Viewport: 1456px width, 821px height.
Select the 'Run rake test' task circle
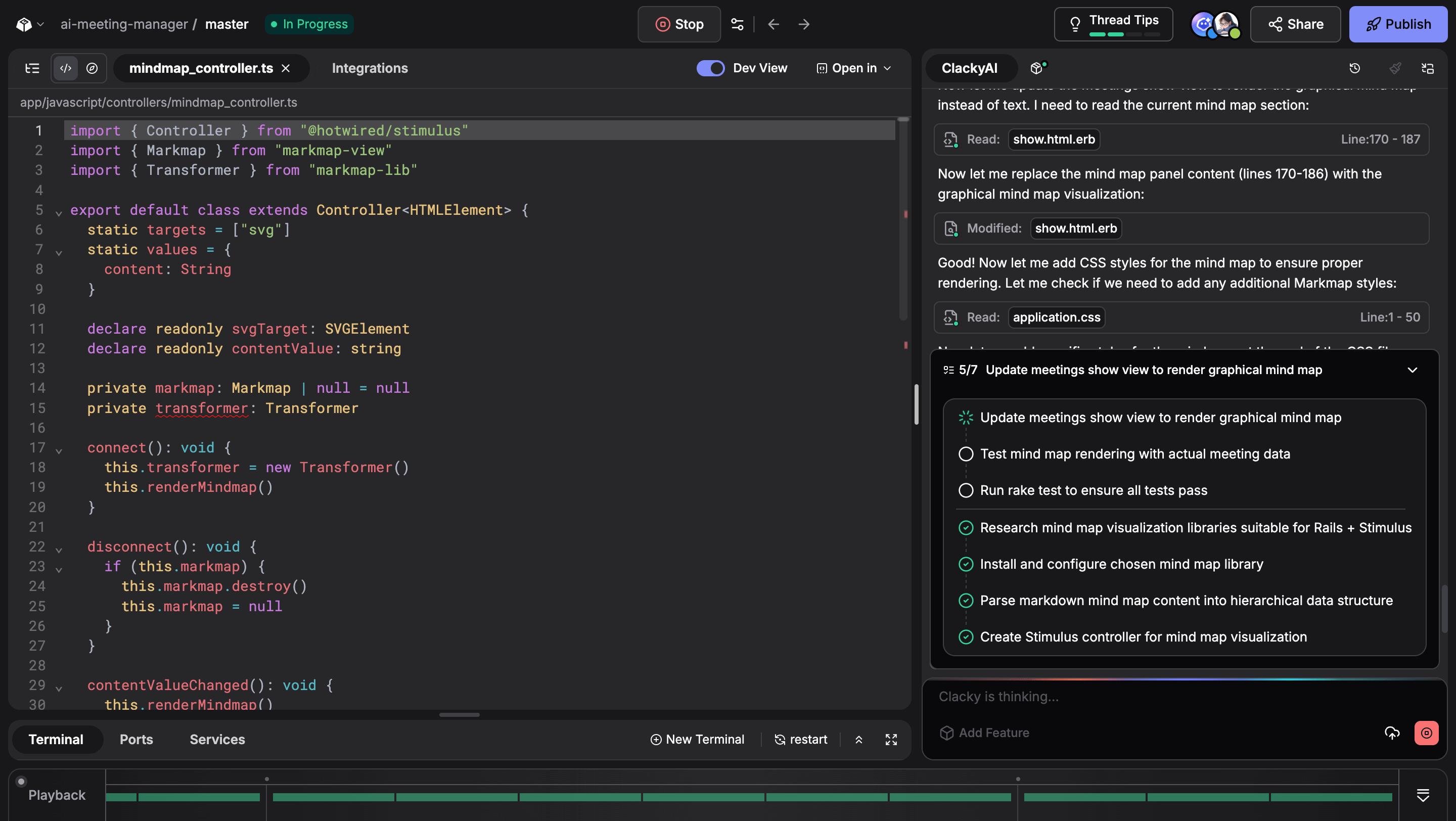(966, 490)
